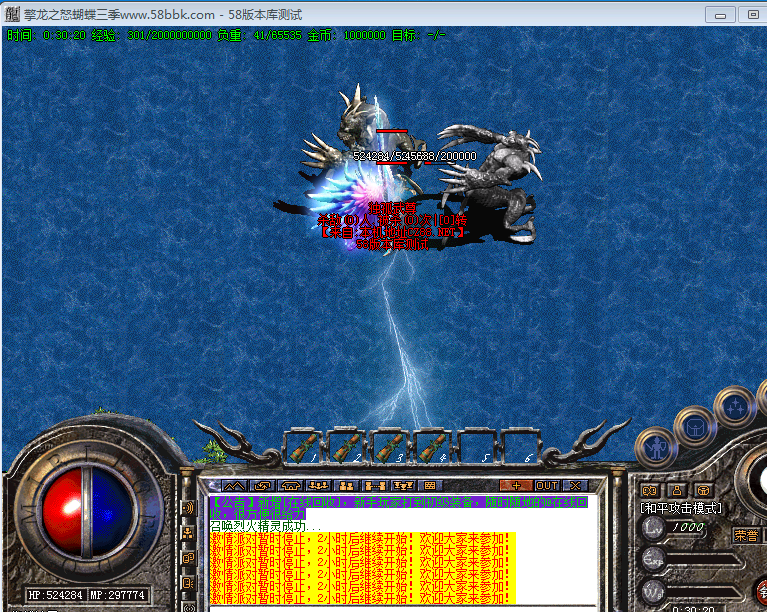Click the dragon app icon in title bar

tap(12, 14)
